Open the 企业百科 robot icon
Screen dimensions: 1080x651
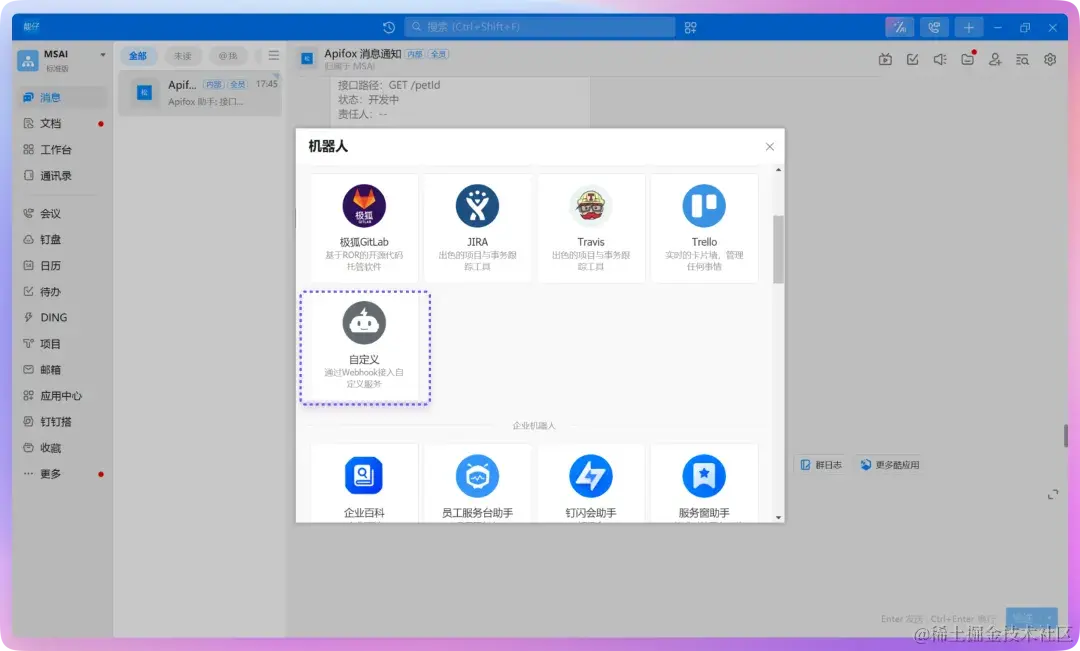(364, 475)
